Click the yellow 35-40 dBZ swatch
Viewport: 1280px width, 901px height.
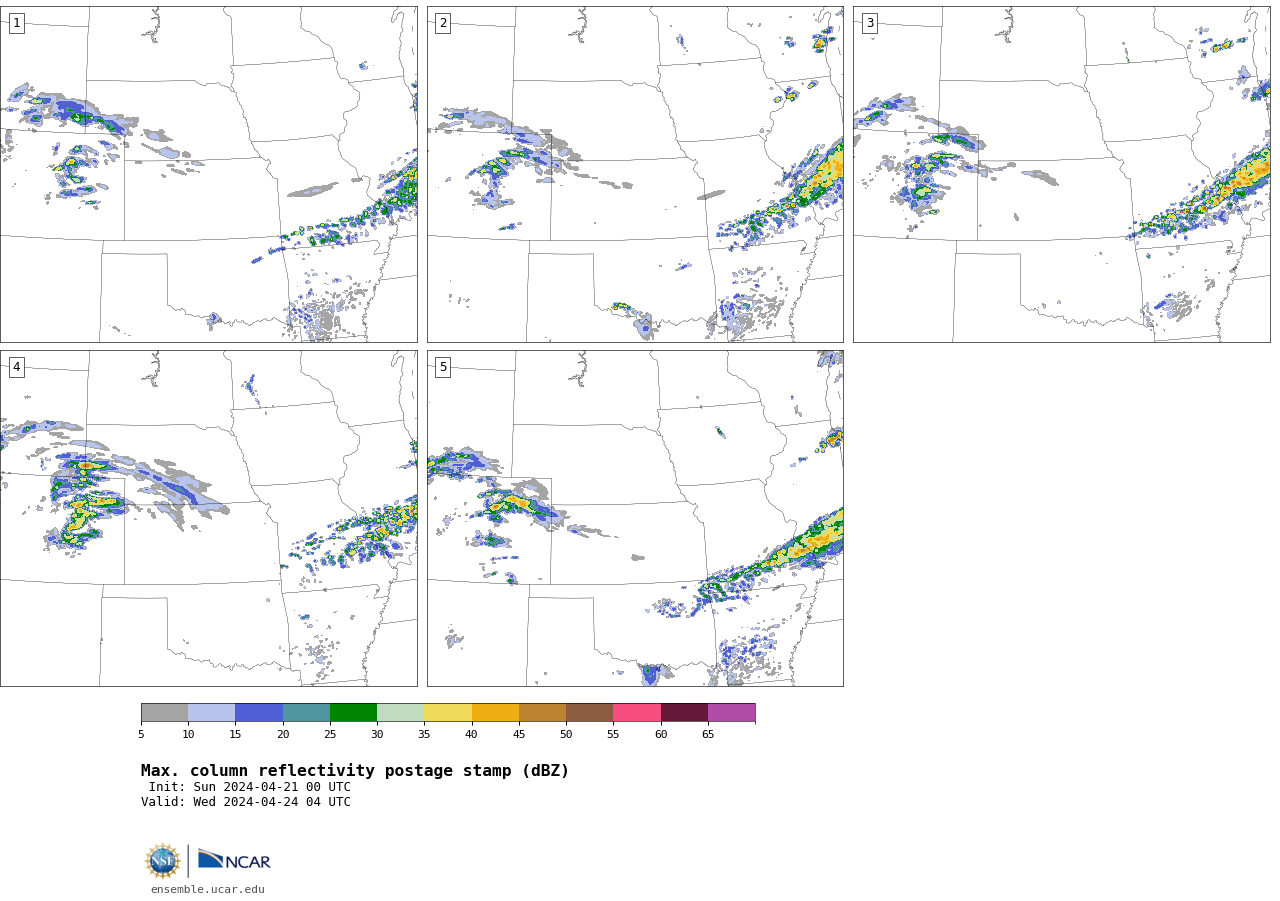click(448, 713)
